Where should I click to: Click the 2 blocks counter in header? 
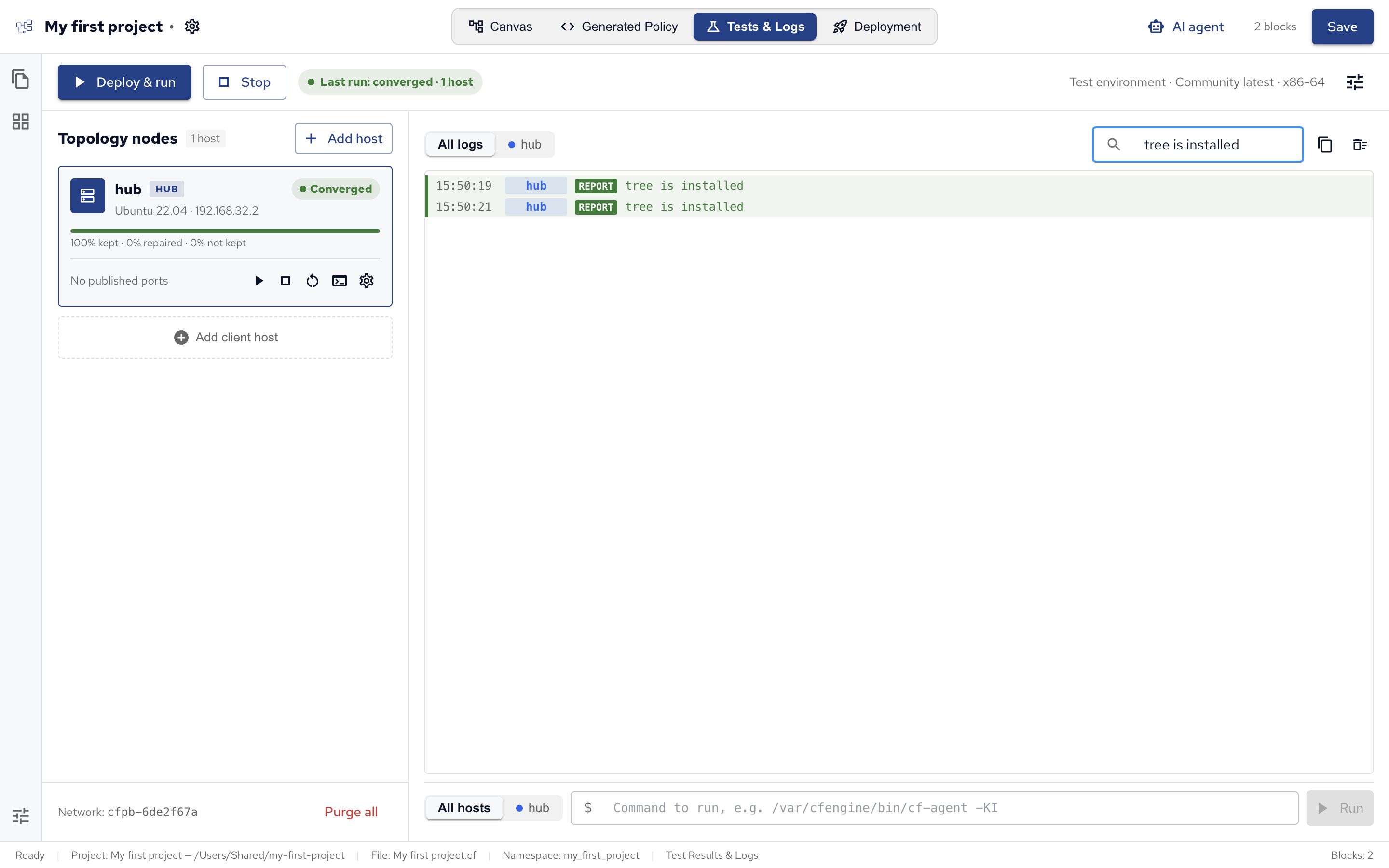click(x=1275, y=27)
